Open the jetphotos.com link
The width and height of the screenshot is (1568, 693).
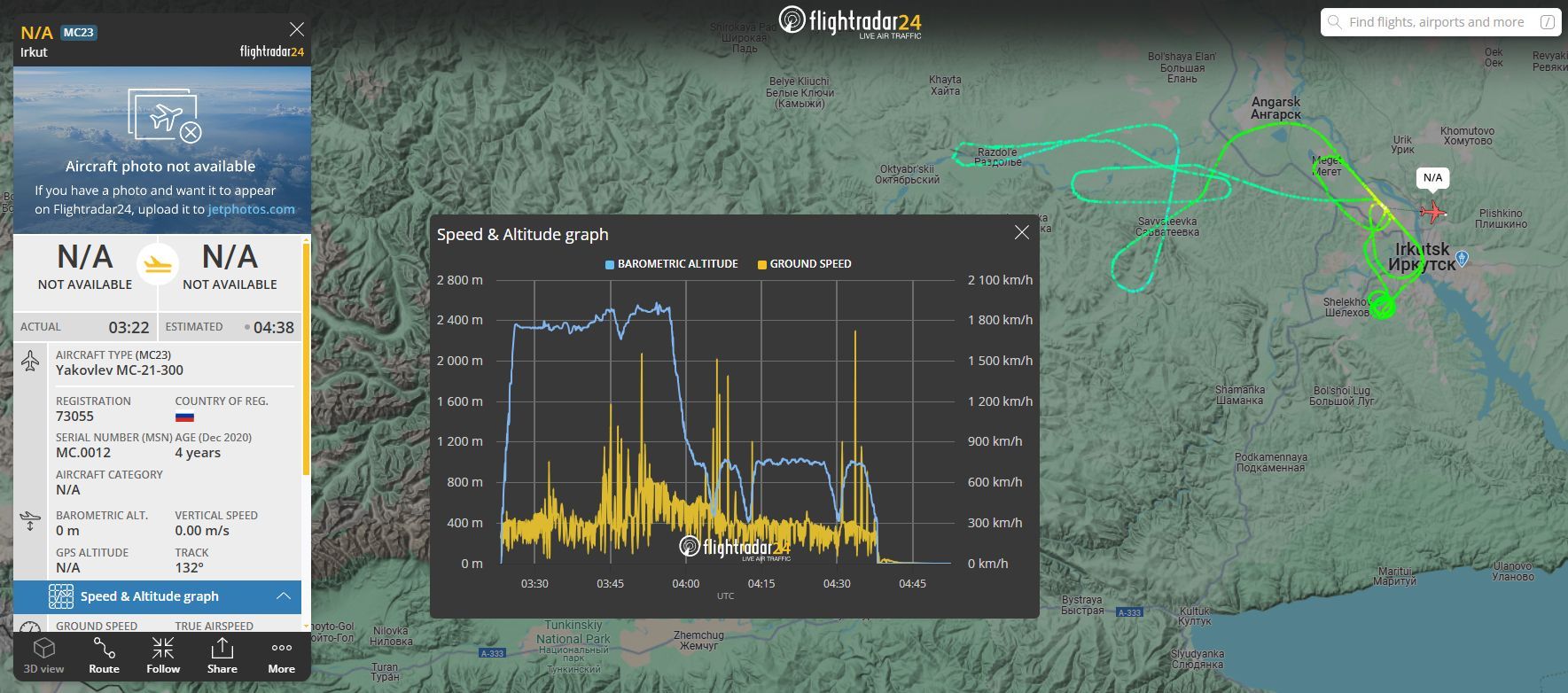point(251,209)
